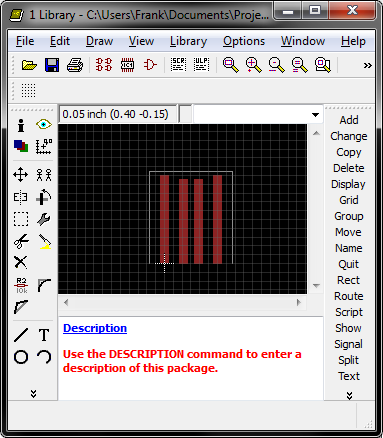Expand more commands in the text menu
The width and height of the screenshot is (383, 438).
(x=349, y=396)
